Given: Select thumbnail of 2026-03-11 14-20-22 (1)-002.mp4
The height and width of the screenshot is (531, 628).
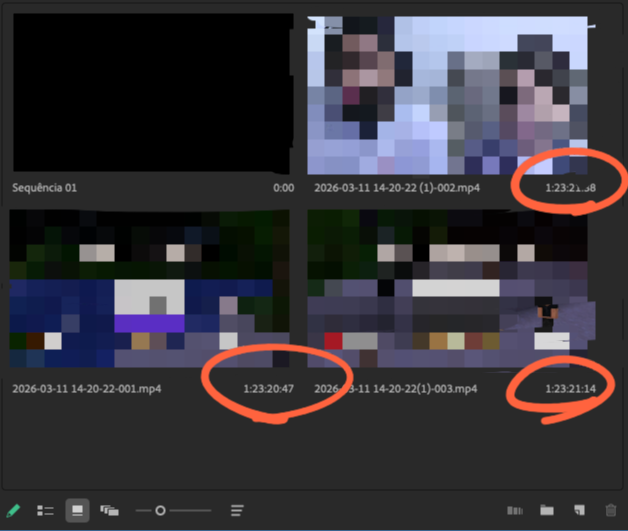Looking at the screenshot, I should [447, 95].
